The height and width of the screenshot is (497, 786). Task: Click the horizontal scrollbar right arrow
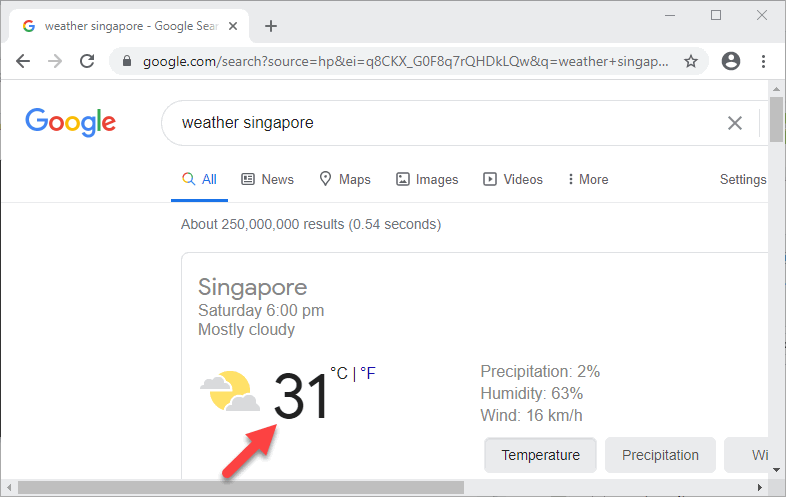pos(759,487)
